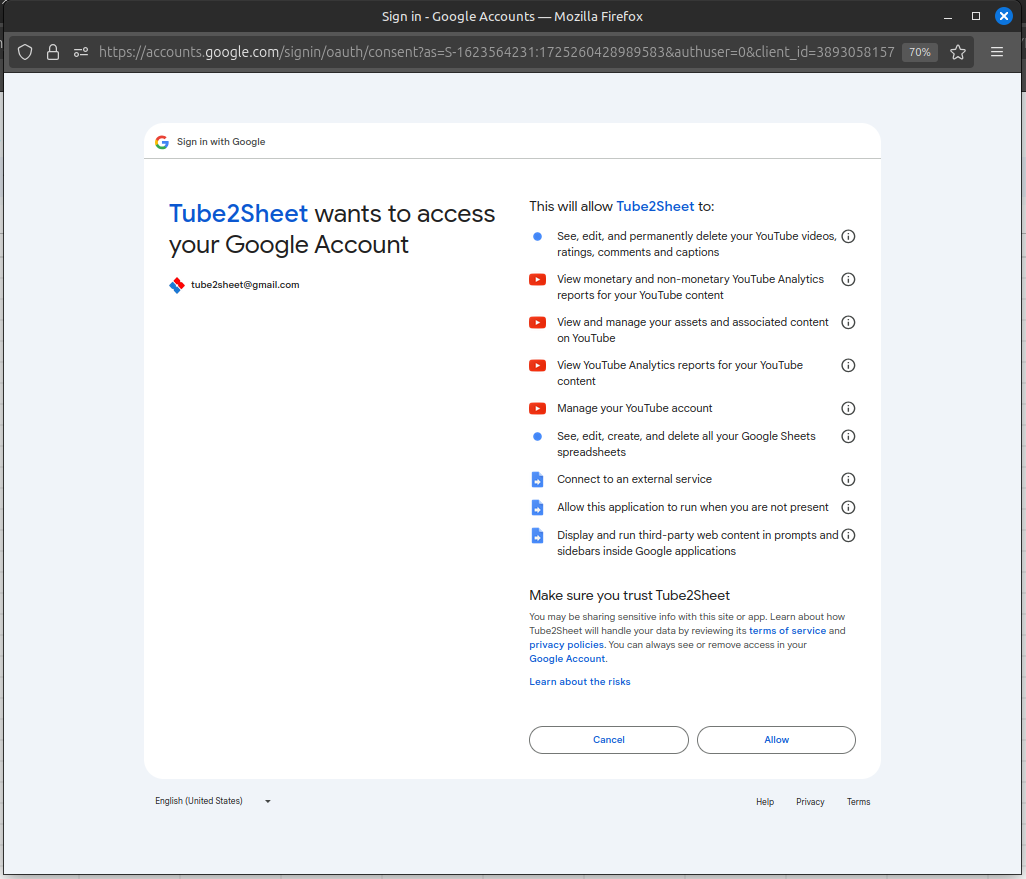The width and height of the screenshot is (1026, 879).
Task: Open the terms of service link
Action: click(787, 630)
